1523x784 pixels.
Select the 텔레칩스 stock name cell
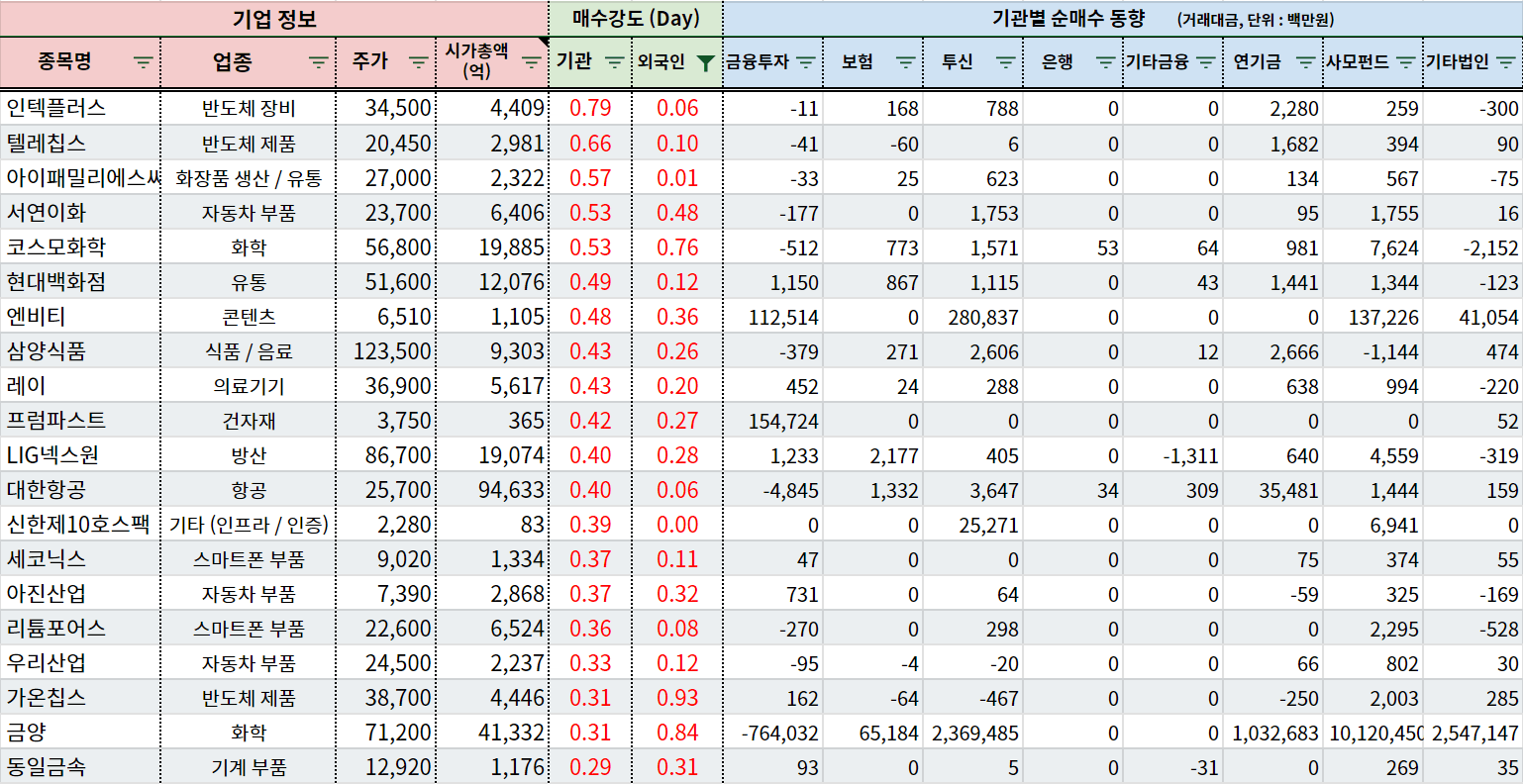(80, 144)
